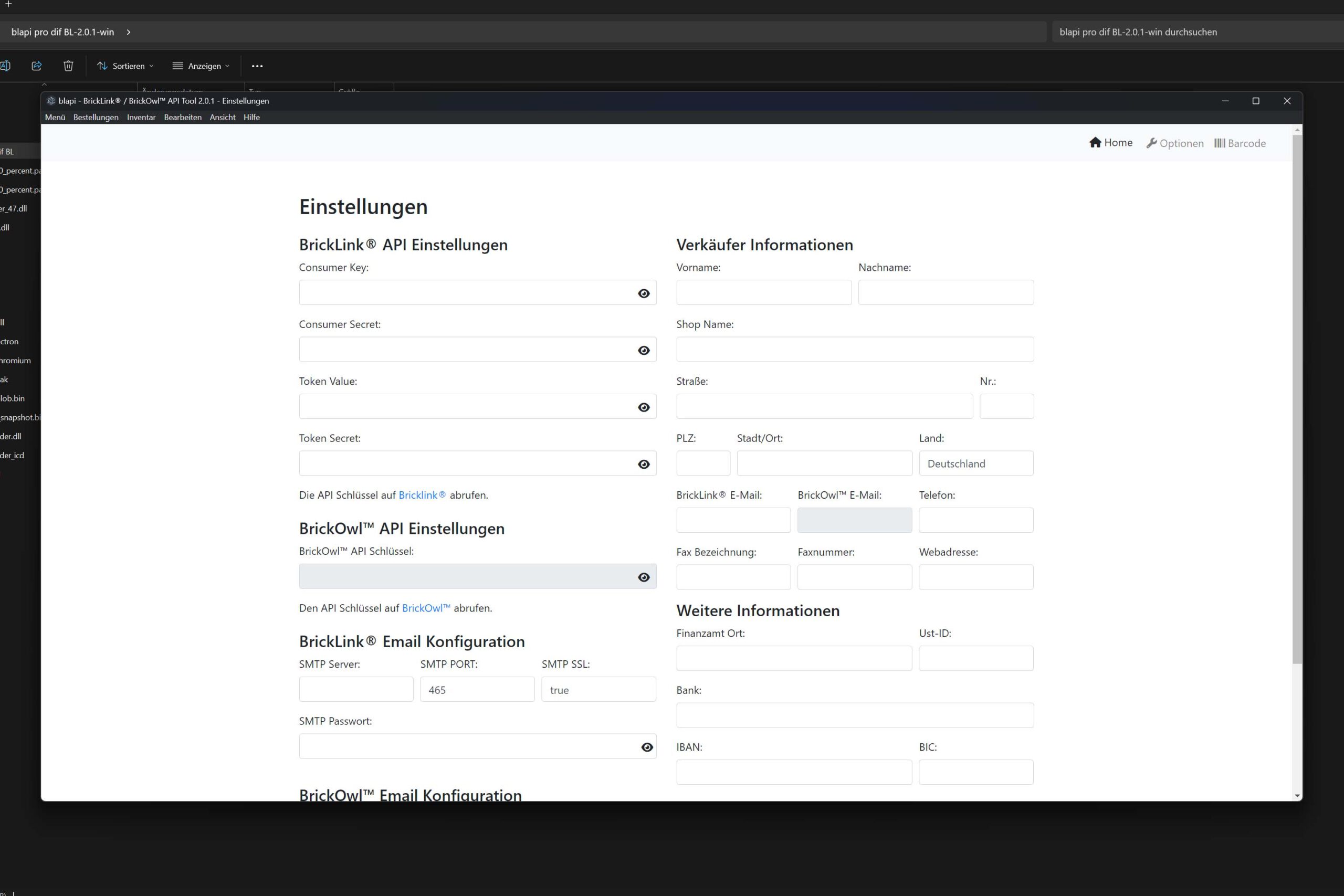Screen dimensions: 1344x896
Task: Focus the BIC input field
Action: 976,772
